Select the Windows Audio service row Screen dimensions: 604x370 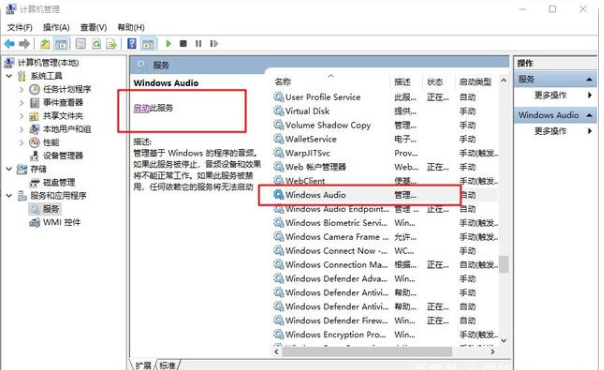pyautogui.click(x=385, y=195)
